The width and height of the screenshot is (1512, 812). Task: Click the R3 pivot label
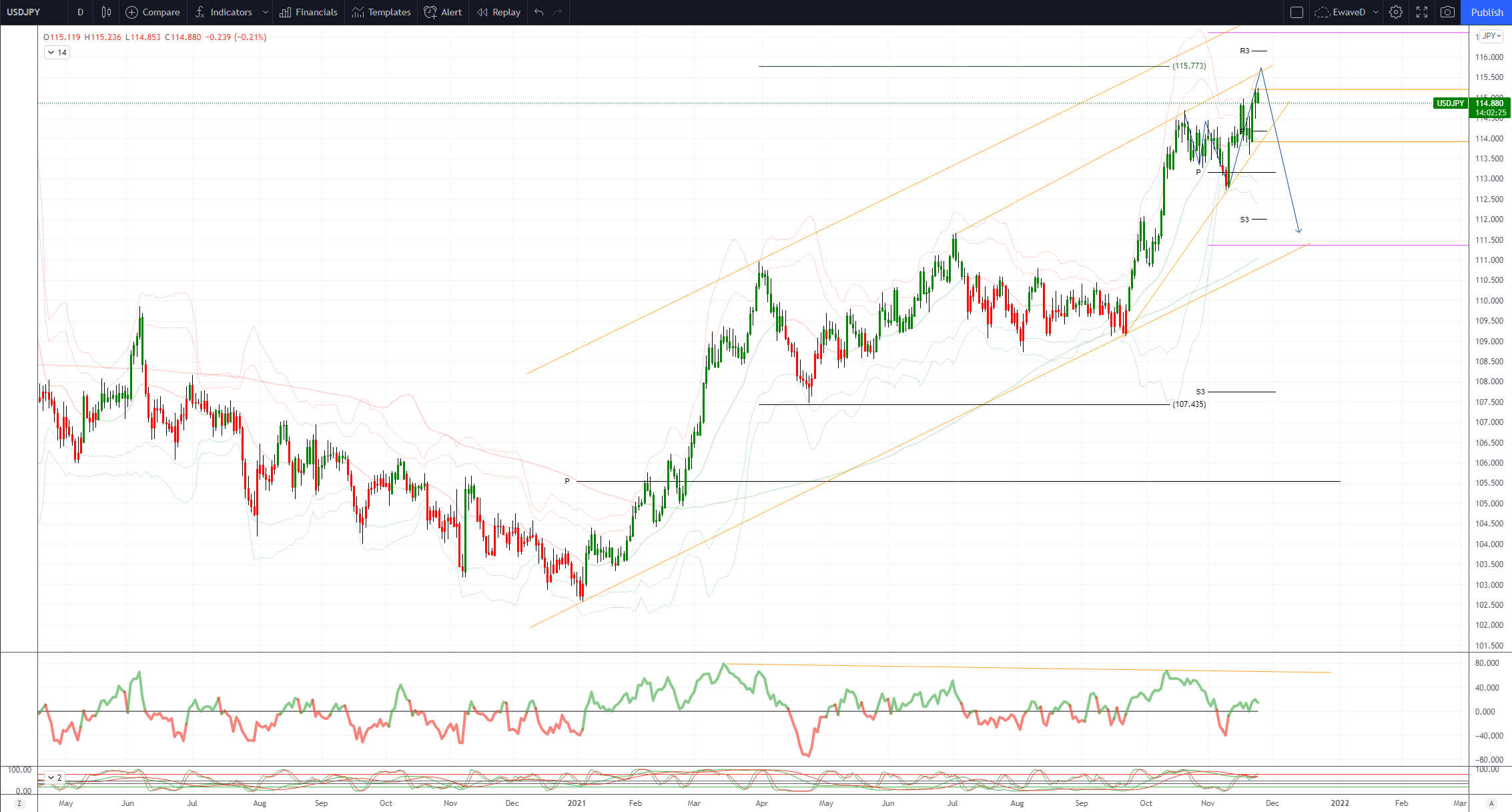click(1244, 51)
